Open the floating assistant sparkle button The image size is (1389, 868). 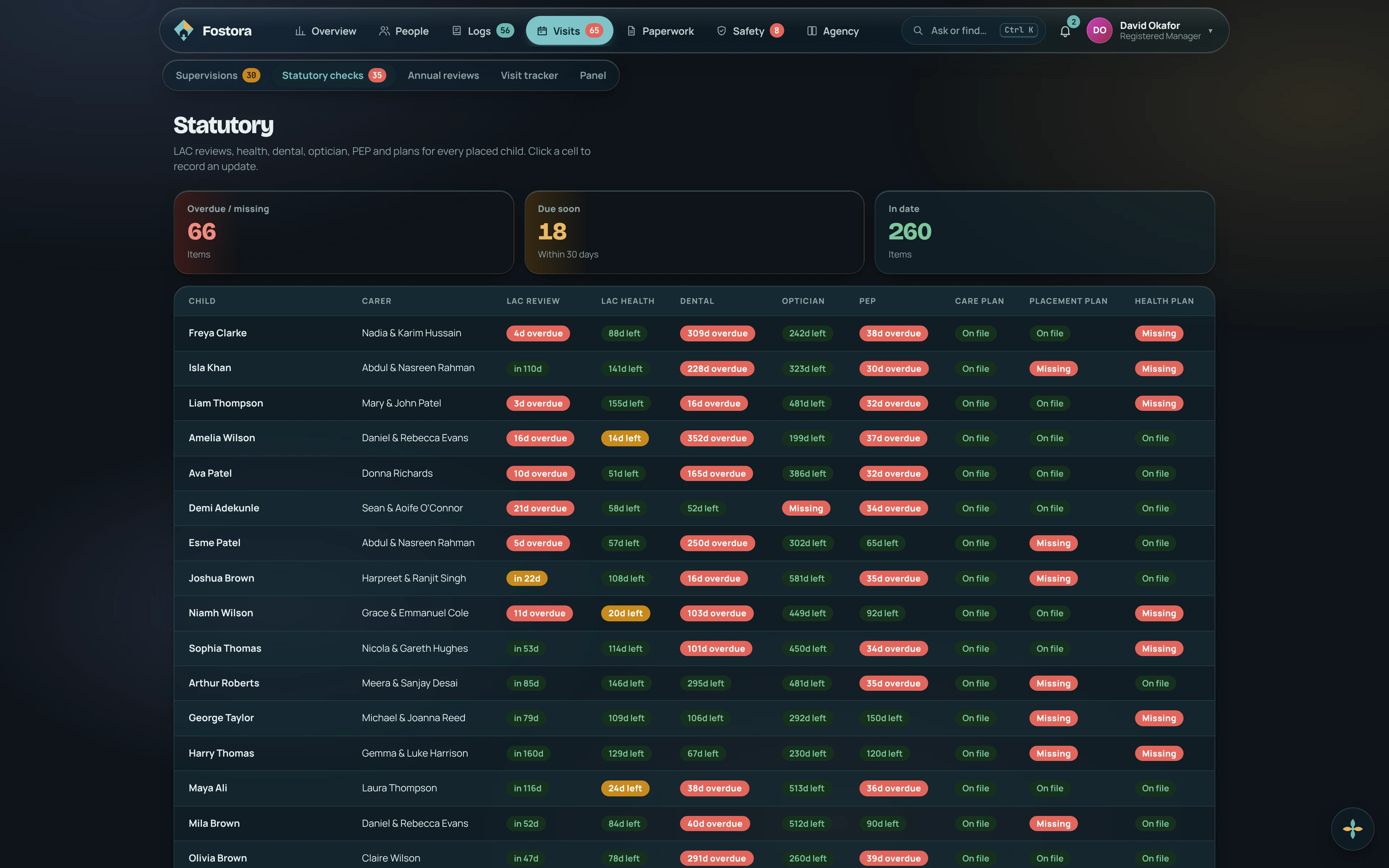pyautogui.click(x=1352, y=828)
